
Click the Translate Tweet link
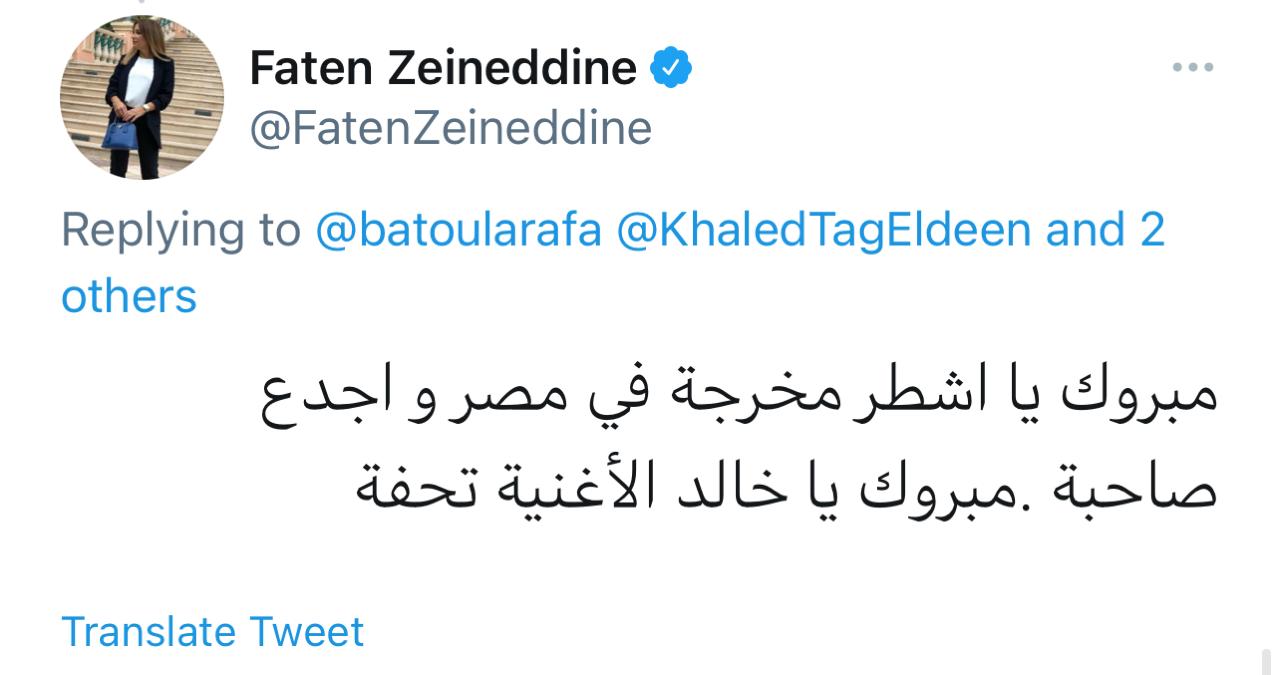pos(213,632)
